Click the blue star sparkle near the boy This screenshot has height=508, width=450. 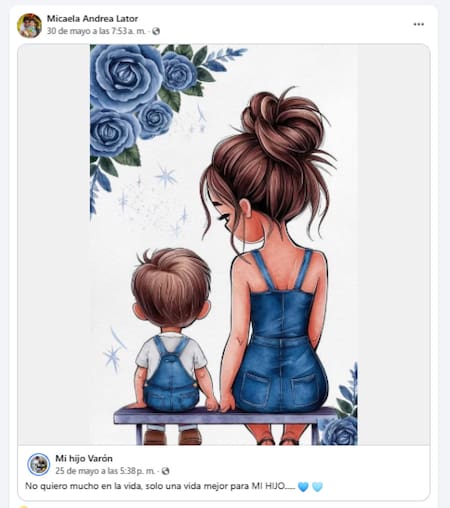tap(113, 357)
